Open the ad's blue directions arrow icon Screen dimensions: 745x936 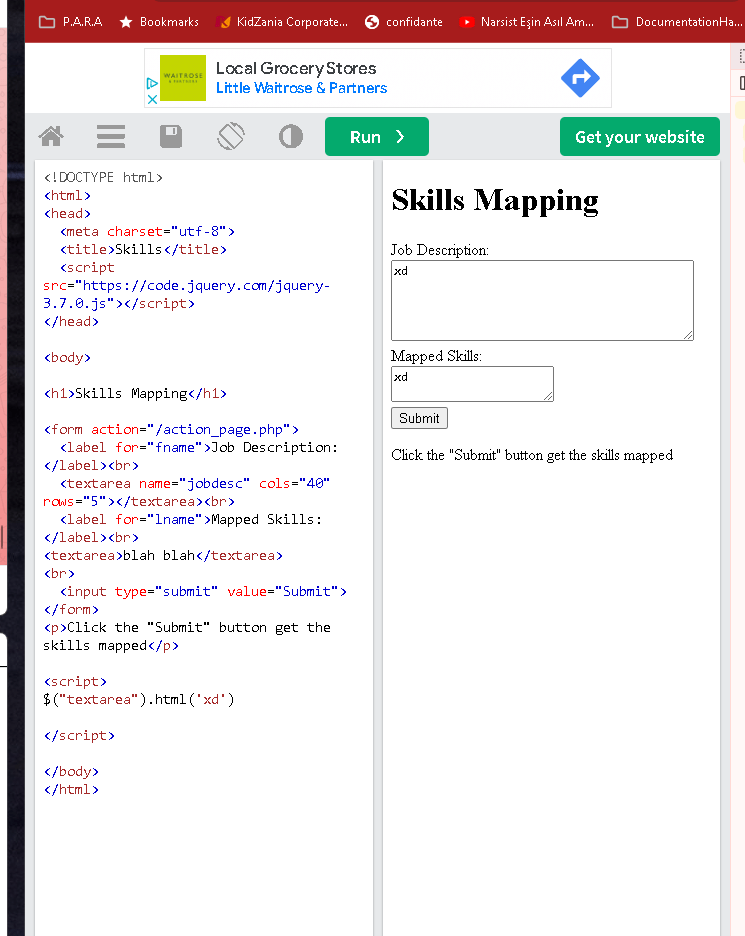point(580,78)
